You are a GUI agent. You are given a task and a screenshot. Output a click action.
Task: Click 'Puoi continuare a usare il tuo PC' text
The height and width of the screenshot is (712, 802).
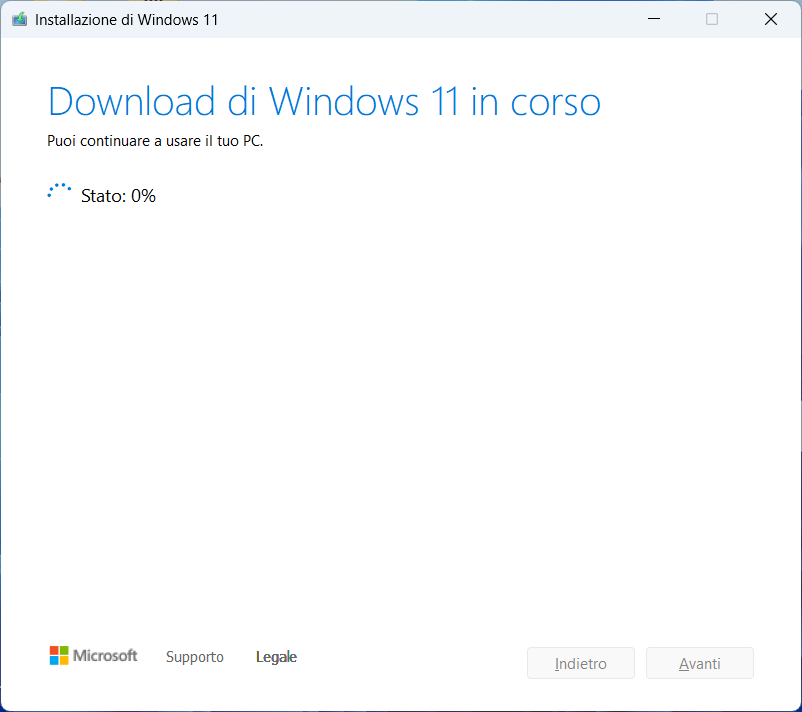point(155,141)
